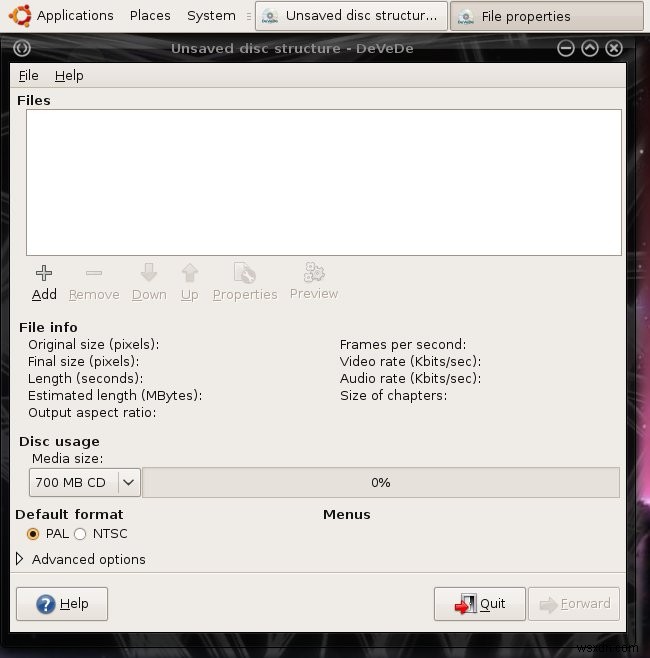The height and width of the screenshot is (658, 650).
Task: Open the File menu
Action: (x=29, y=76)
